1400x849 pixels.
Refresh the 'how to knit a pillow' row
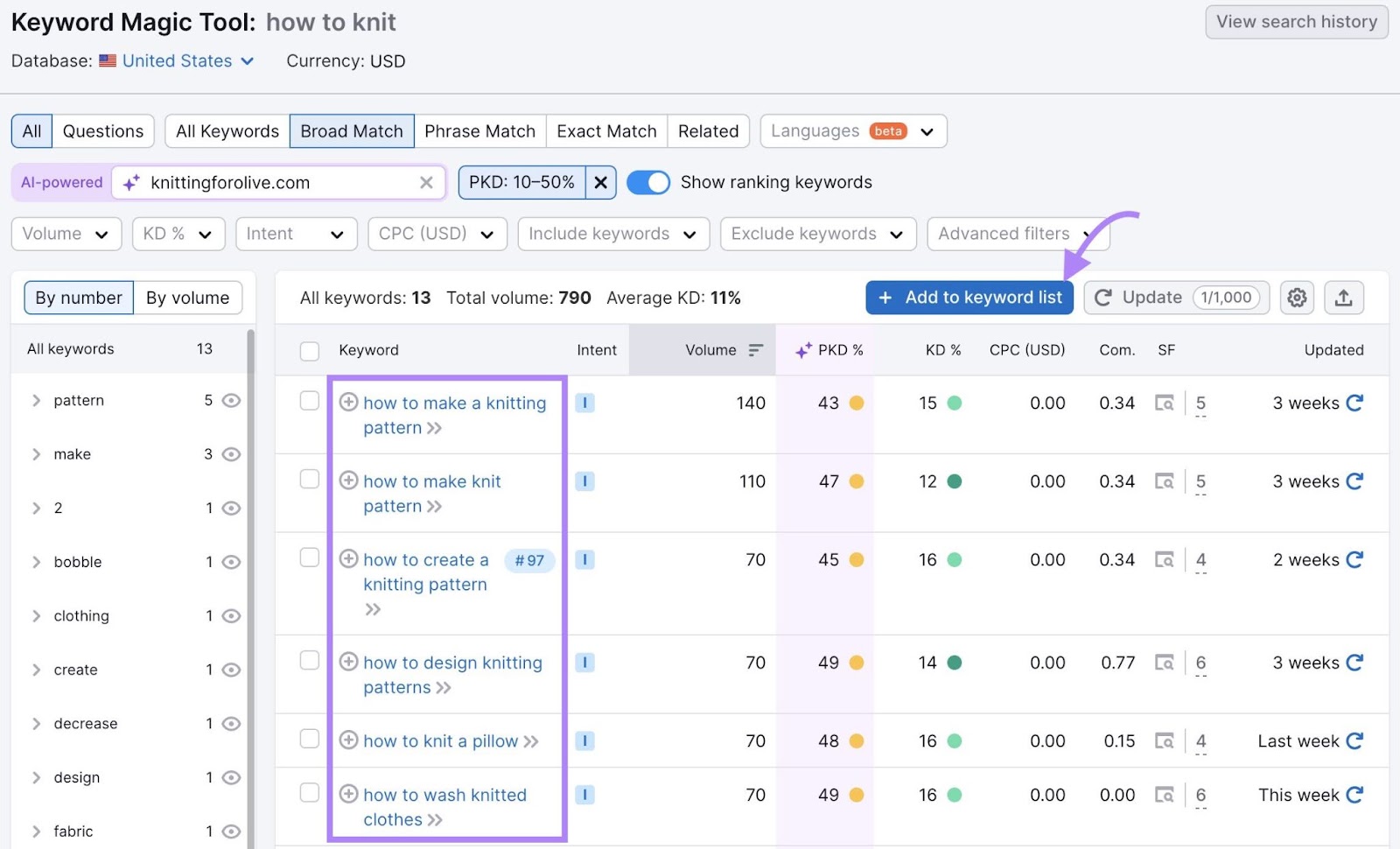1354,740
